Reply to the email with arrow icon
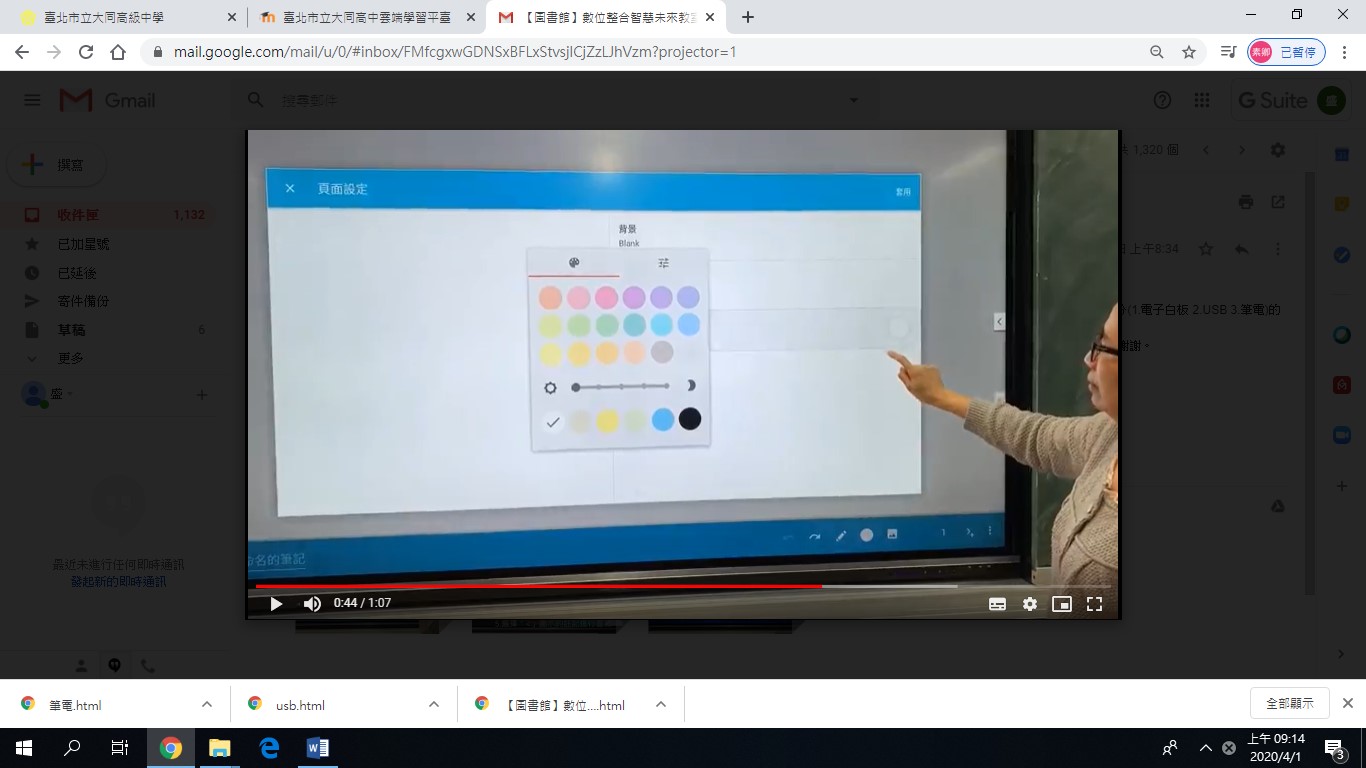Viewport: 1366px width, 768px height. pyautogui.click(x=1242, y=249)
